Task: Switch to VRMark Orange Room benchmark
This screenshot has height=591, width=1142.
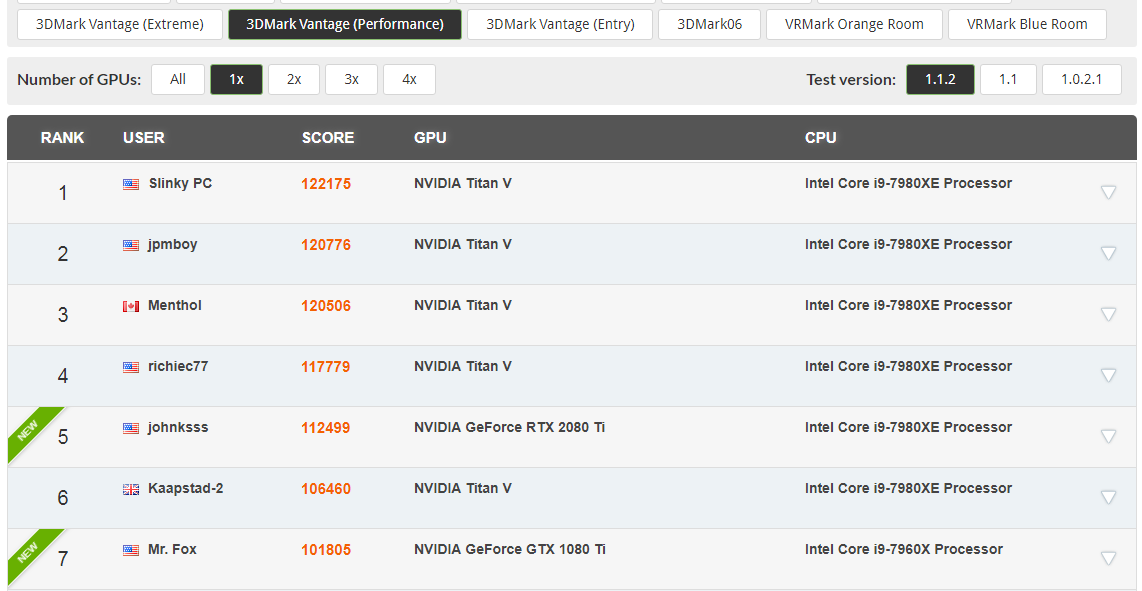Action: tap(854, 24)
